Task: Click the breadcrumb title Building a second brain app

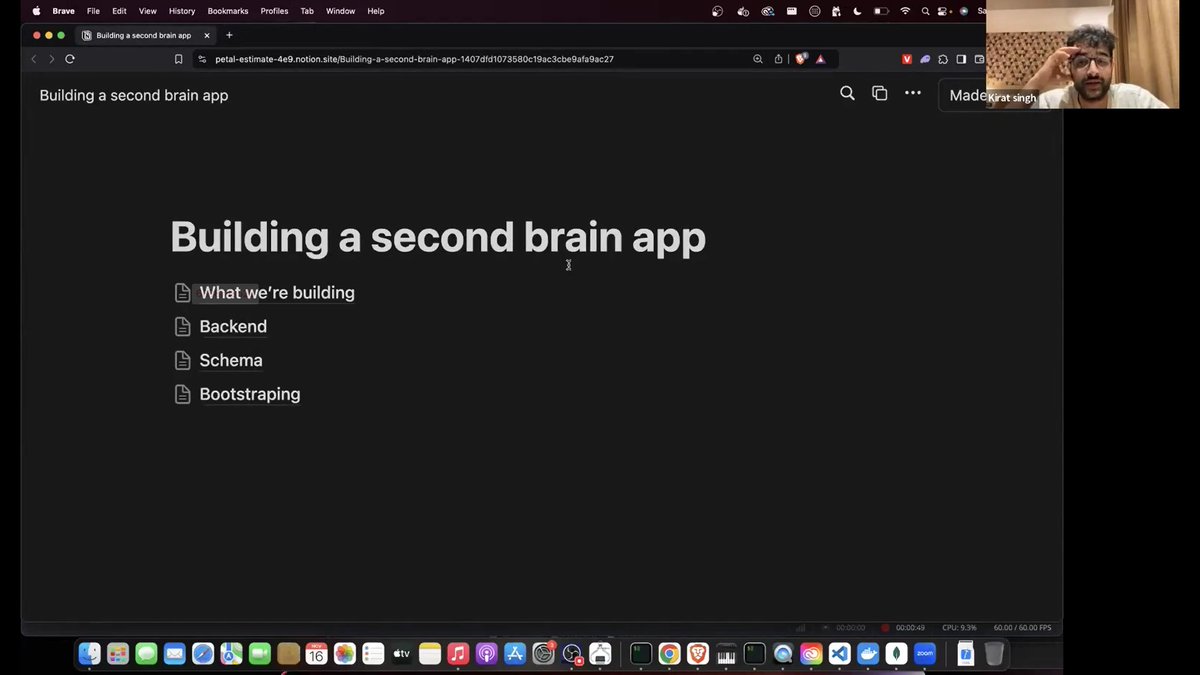Action: (134, 95)
